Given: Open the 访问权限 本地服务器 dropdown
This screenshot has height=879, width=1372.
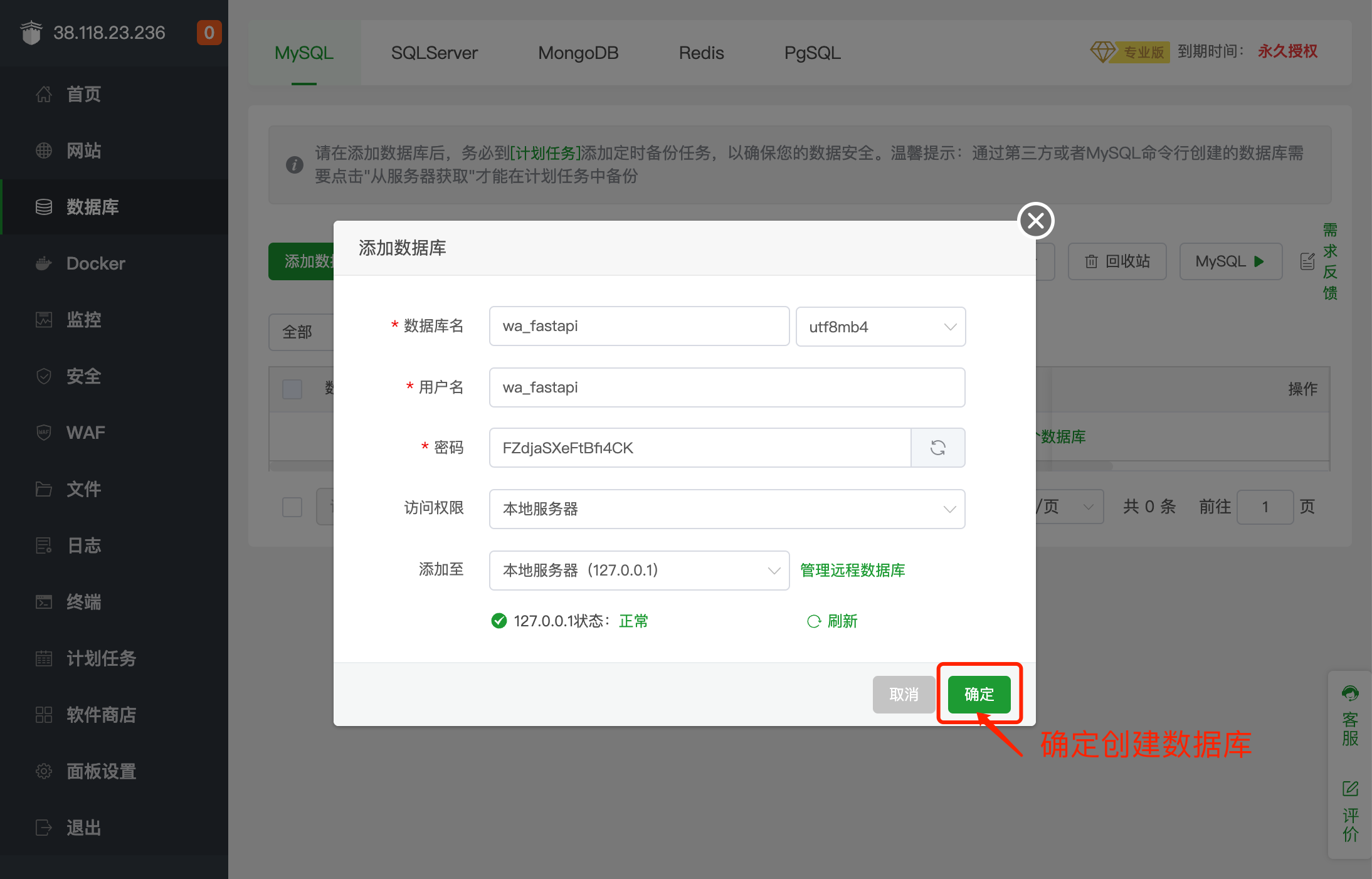Looking at the screenshot, I should (727, 509).
